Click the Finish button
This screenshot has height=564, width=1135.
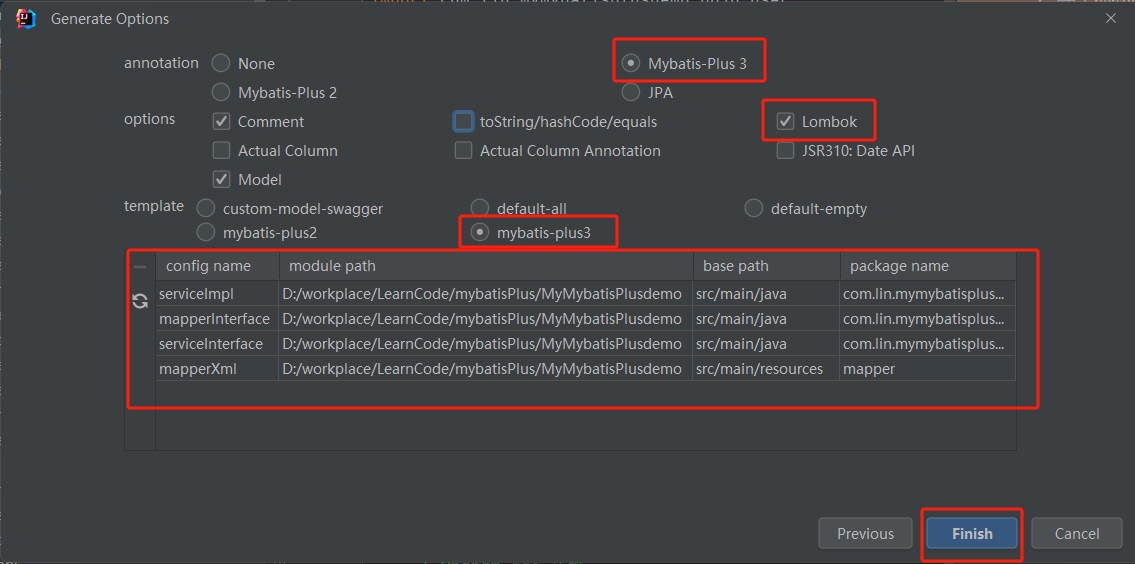(971, 534)
